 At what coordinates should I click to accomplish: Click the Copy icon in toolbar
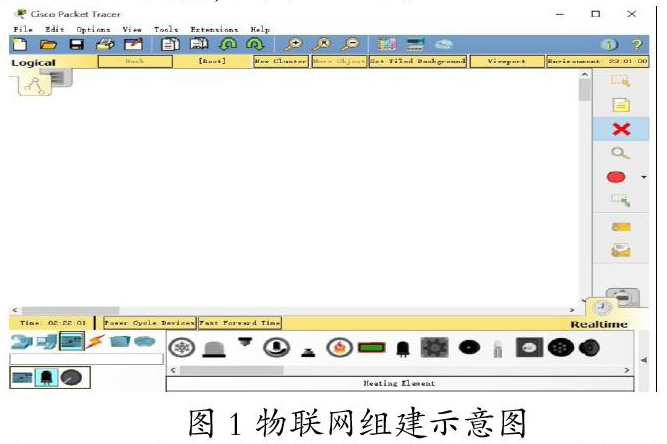(170, 44)
